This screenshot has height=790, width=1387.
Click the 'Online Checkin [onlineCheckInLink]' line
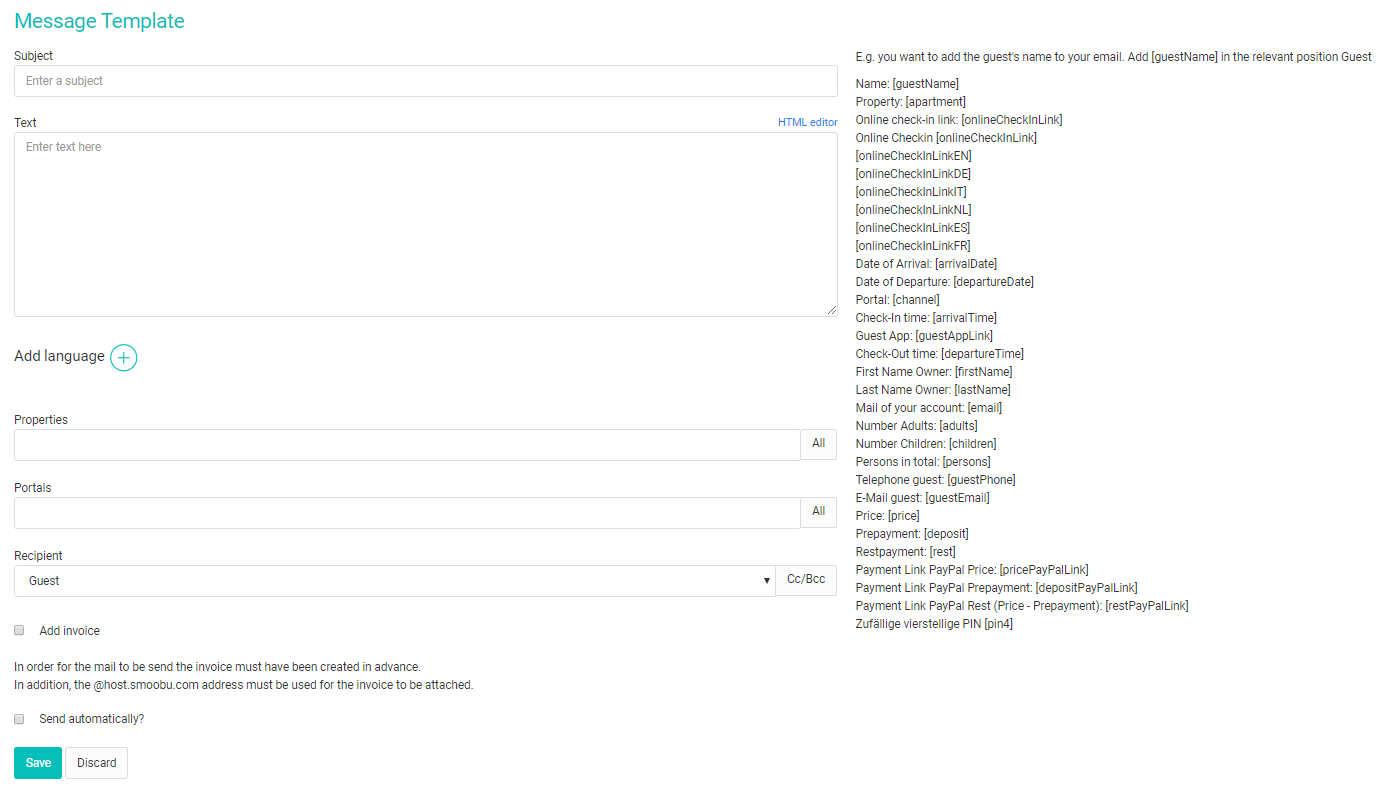[946, 138]
